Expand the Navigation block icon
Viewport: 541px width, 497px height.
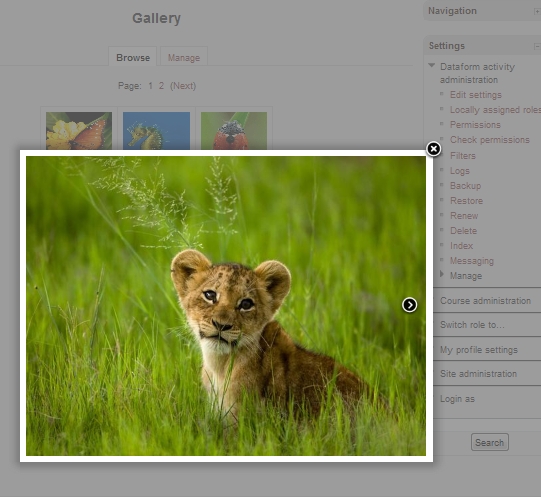pyautogui.click(x=537, y=12)
